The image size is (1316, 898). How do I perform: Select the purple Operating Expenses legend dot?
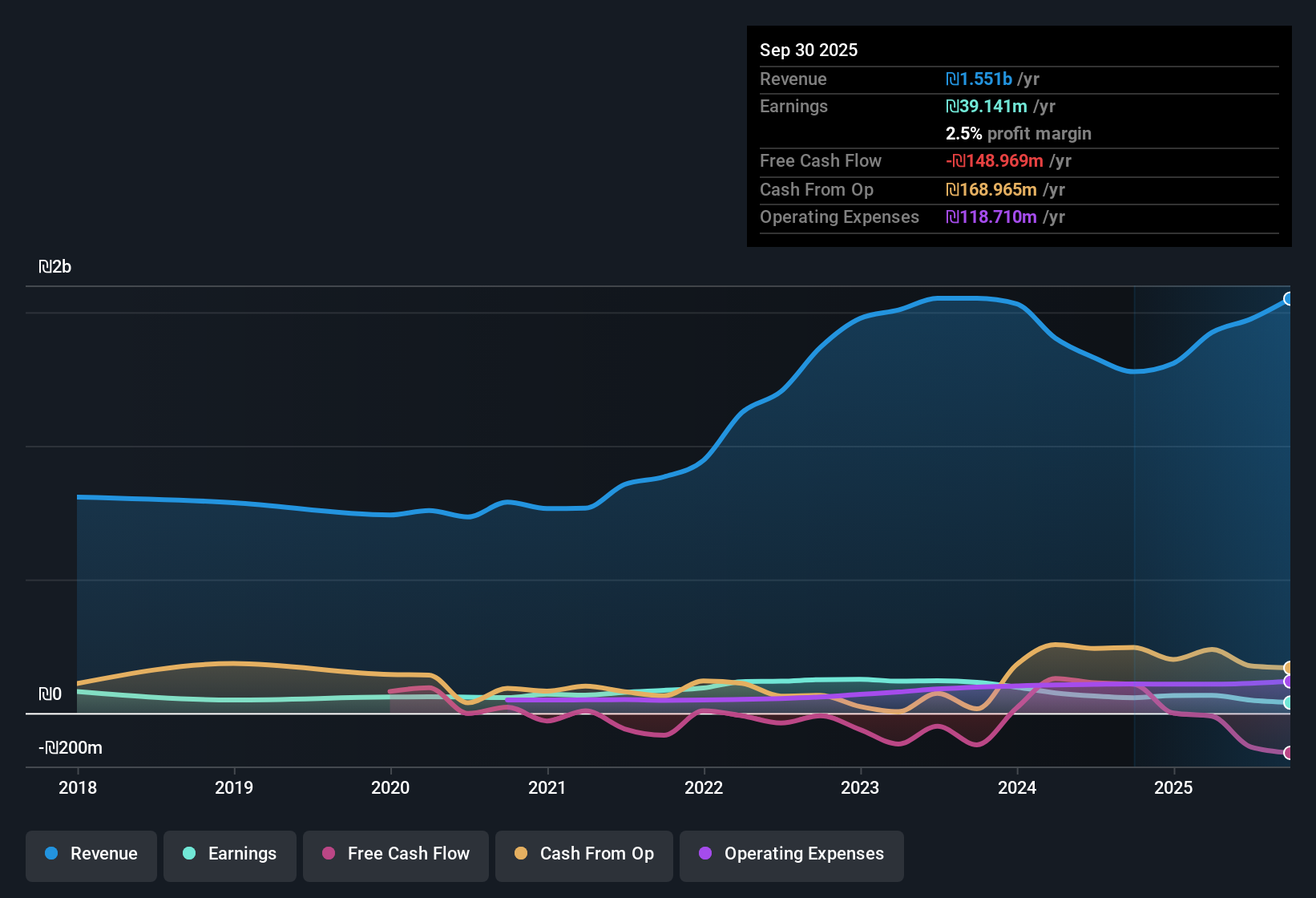pyautogui.click(x=706, y=855)
